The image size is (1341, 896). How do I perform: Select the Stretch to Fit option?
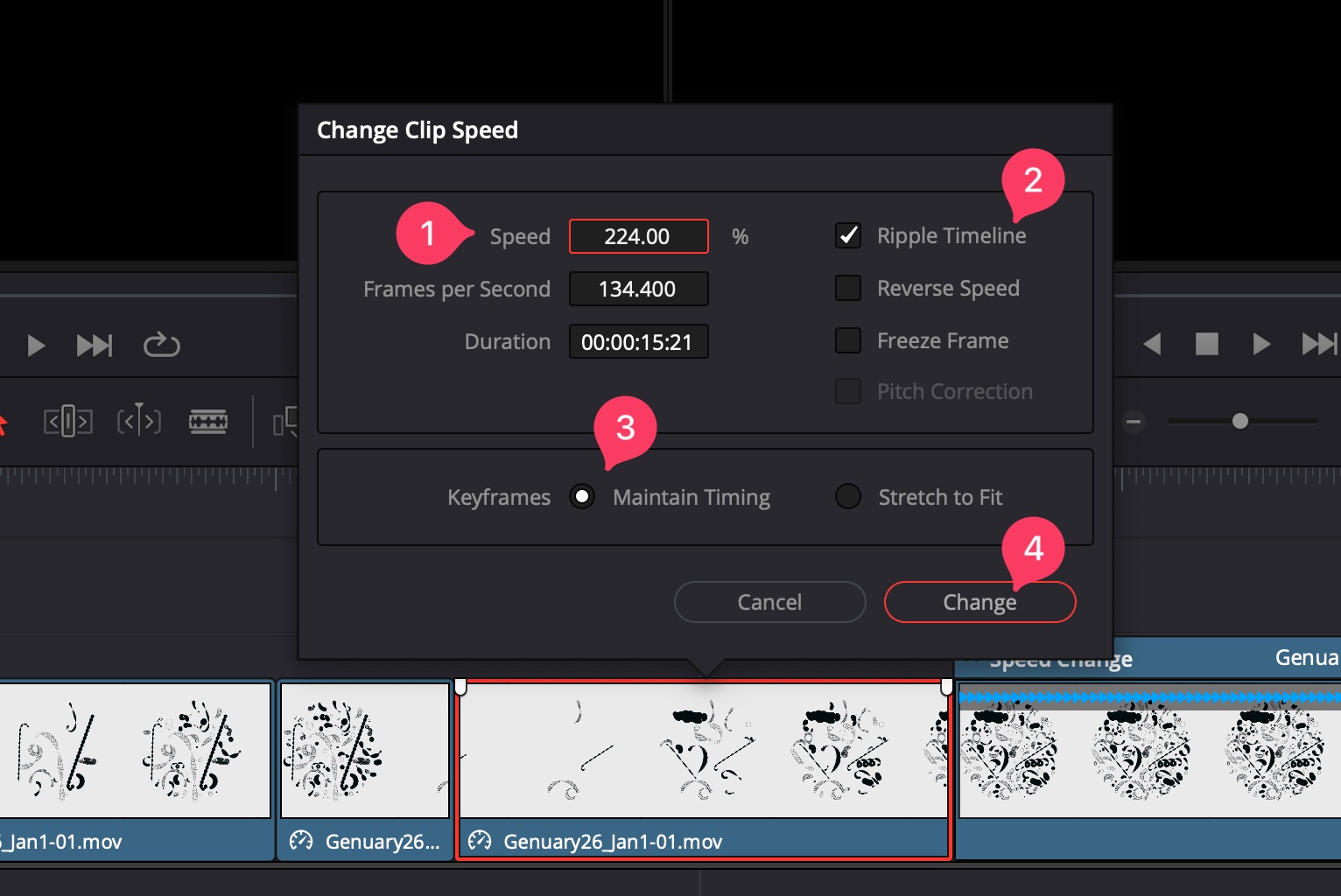point(848,497)
